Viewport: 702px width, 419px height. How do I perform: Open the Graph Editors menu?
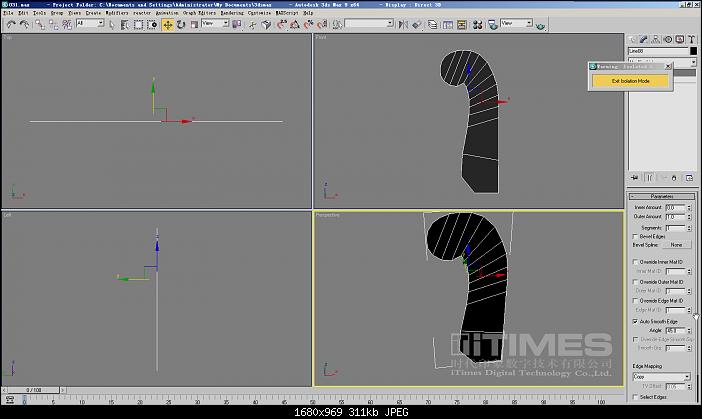(x=199, y=13)
